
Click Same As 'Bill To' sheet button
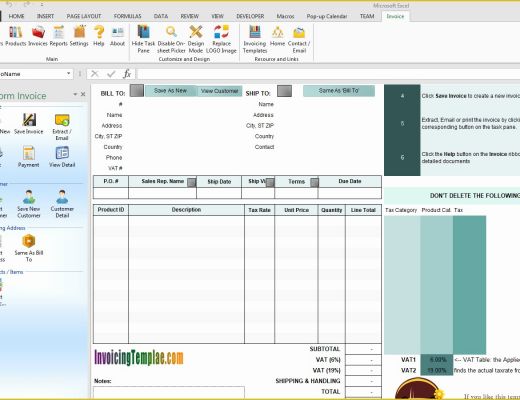coord(339,91)
